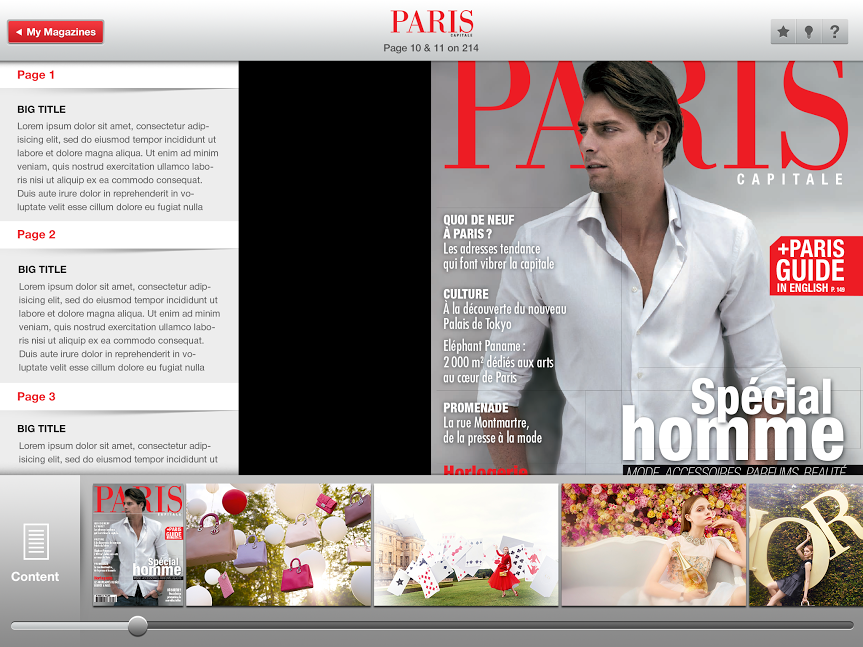Tap the lightbulb tips icon
The width and height of the screenshot is (863, 647).
(x=809, y=32)
